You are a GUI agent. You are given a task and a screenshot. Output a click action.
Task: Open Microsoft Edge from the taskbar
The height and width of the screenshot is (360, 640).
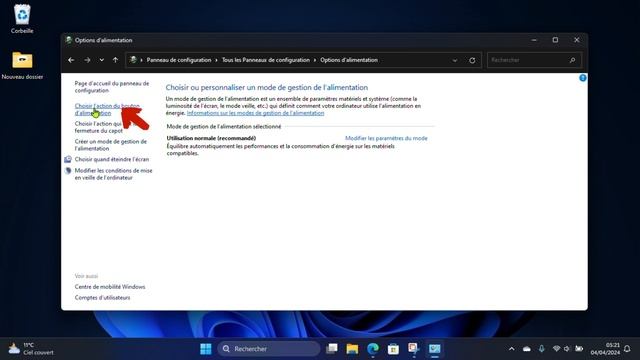coord(373,349)
